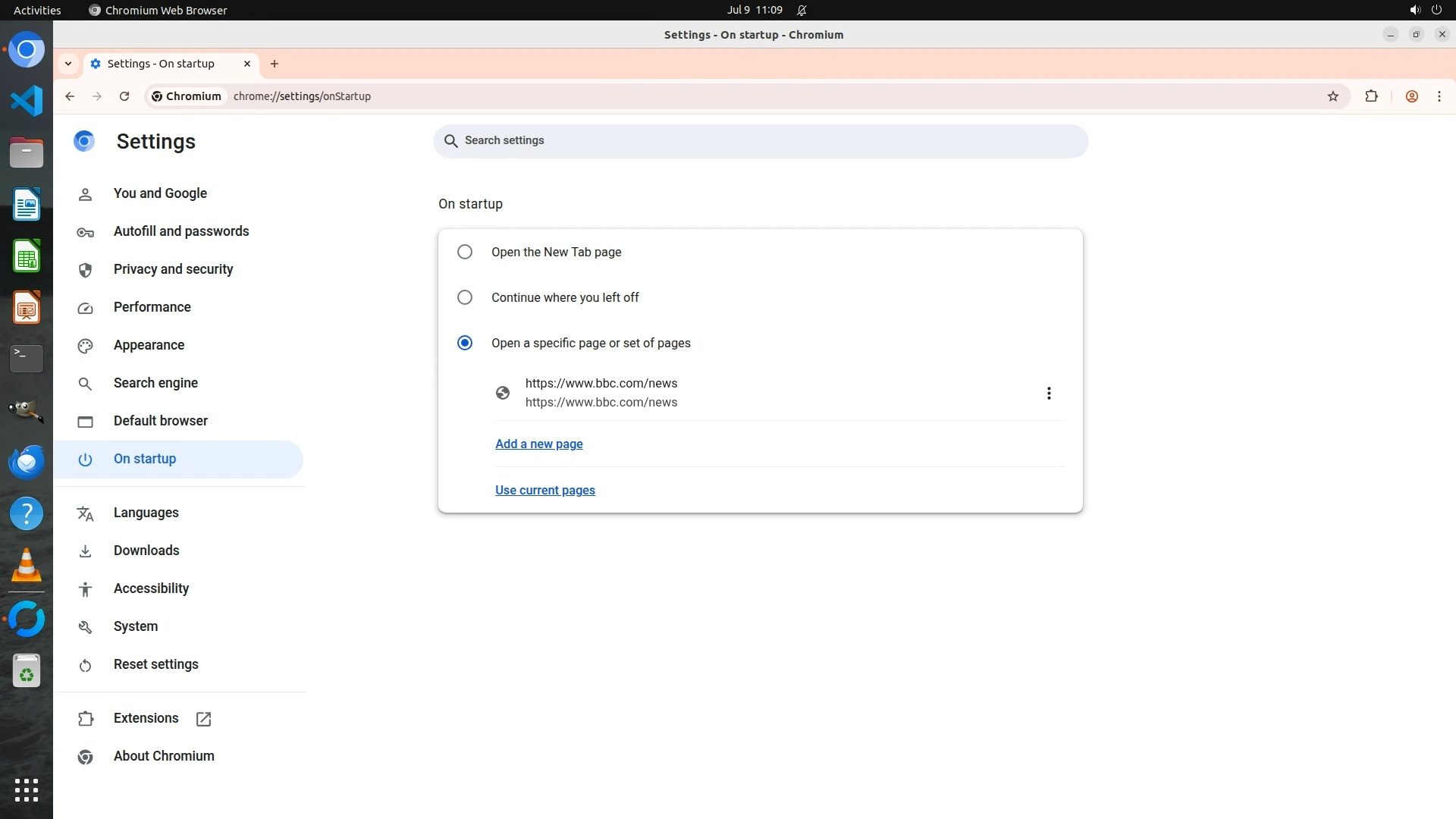Open Chromium three-dot main menu

coord(1439,96)
